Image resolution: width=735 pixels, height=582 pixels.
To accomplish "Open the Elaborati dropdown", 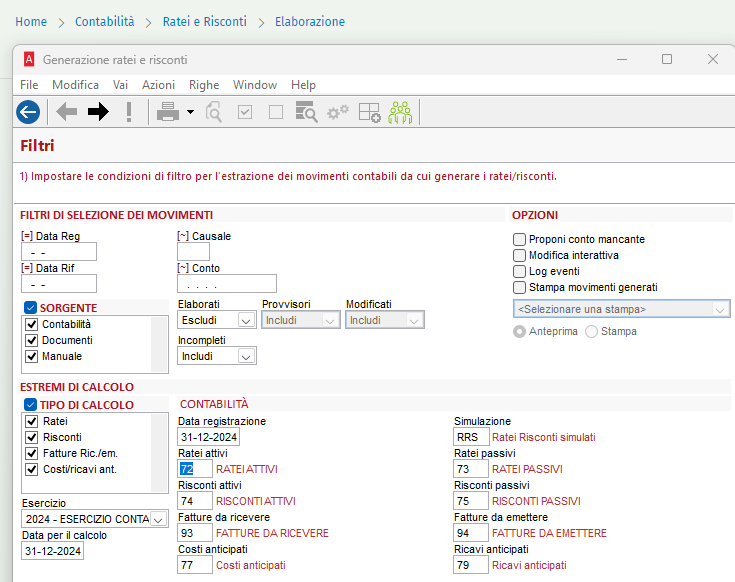I will [x=217, y=320].
